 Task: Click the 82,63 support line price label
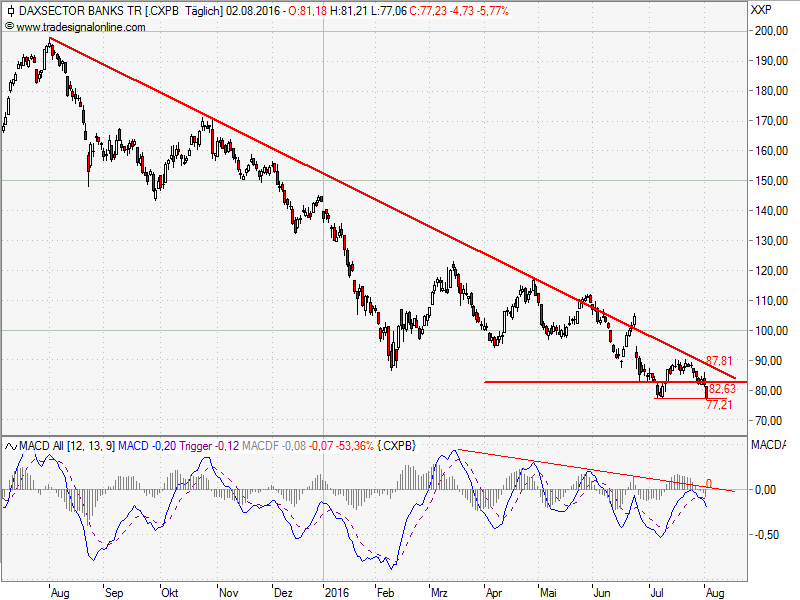(722, 388)
